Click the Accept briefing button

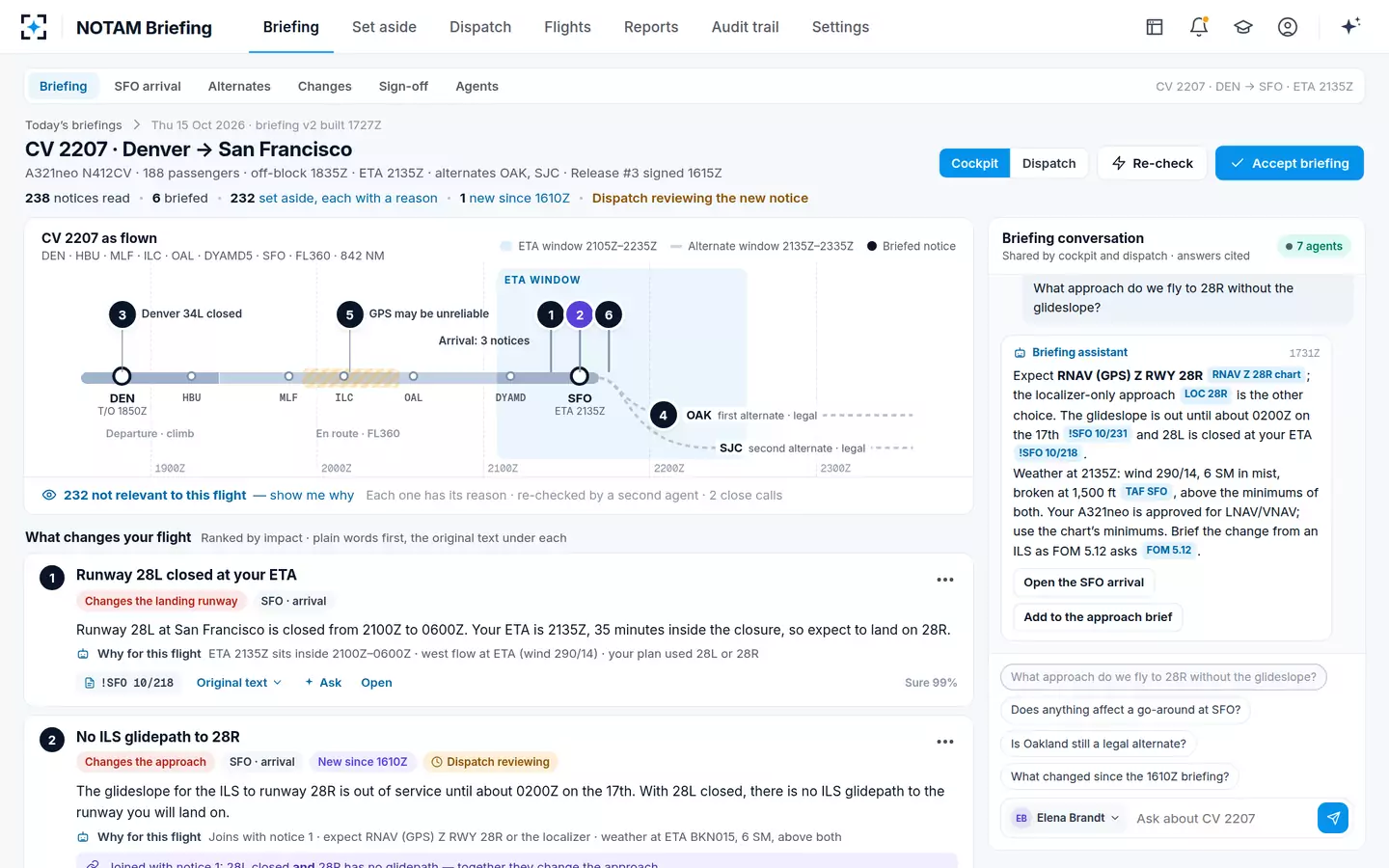coord(1289,163)
